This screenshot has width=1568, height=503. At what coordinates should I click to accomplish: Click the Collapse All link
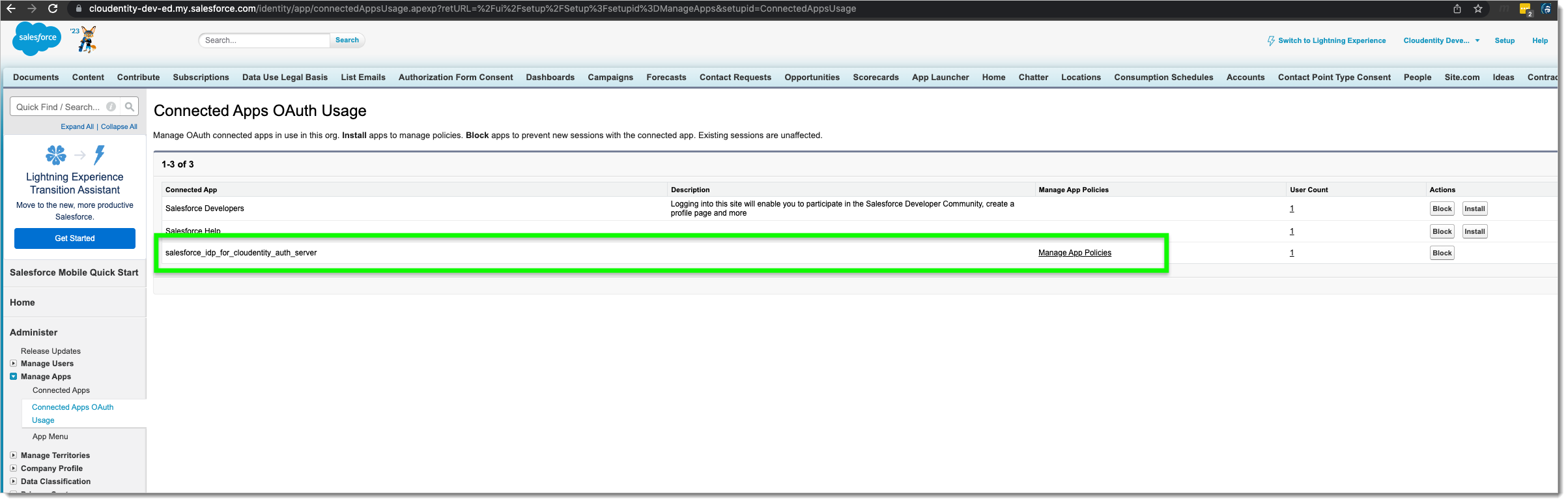(119, 127)
